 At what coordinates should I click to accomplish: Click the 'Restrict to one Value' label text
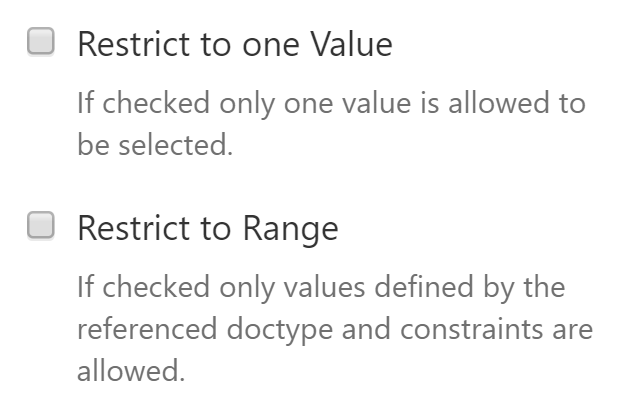(x=234, y=45)
